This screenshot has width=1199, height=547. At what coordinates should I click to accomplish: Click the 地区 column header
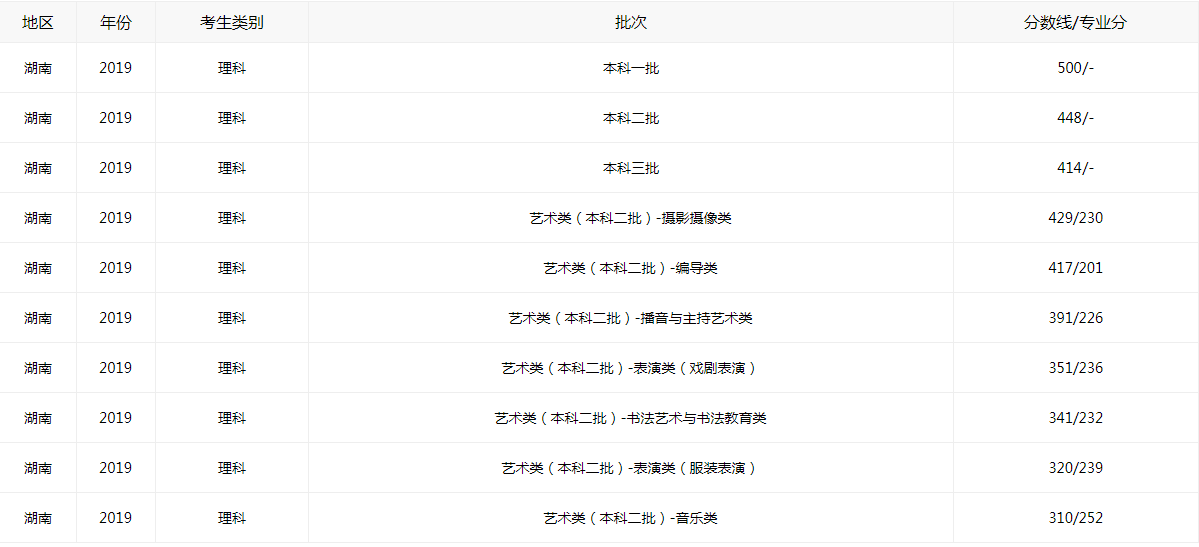pos(38,22)
